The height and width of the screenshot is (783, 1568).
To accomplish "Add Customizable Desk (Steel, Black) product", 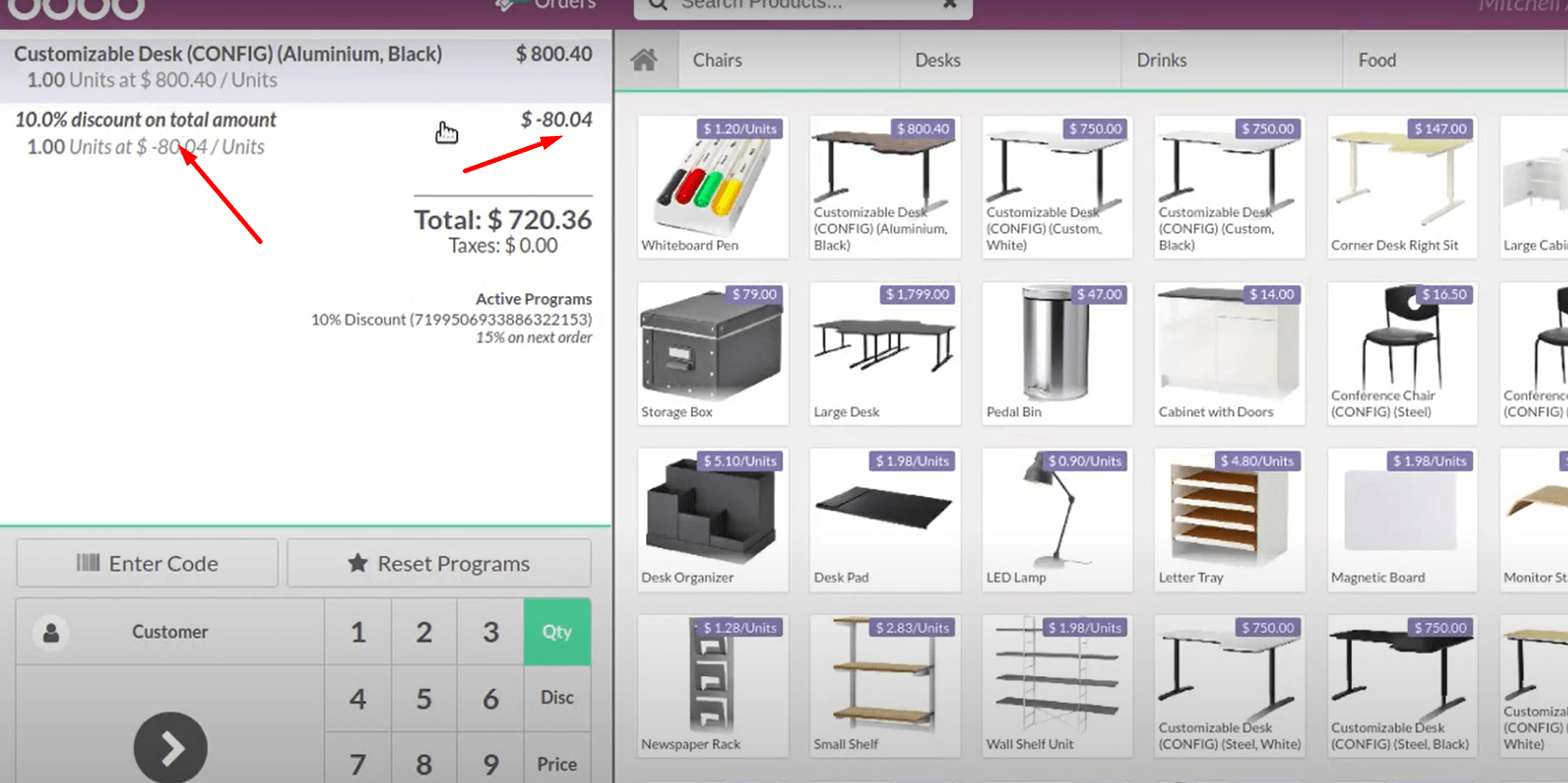I will tap(1401, 686).
